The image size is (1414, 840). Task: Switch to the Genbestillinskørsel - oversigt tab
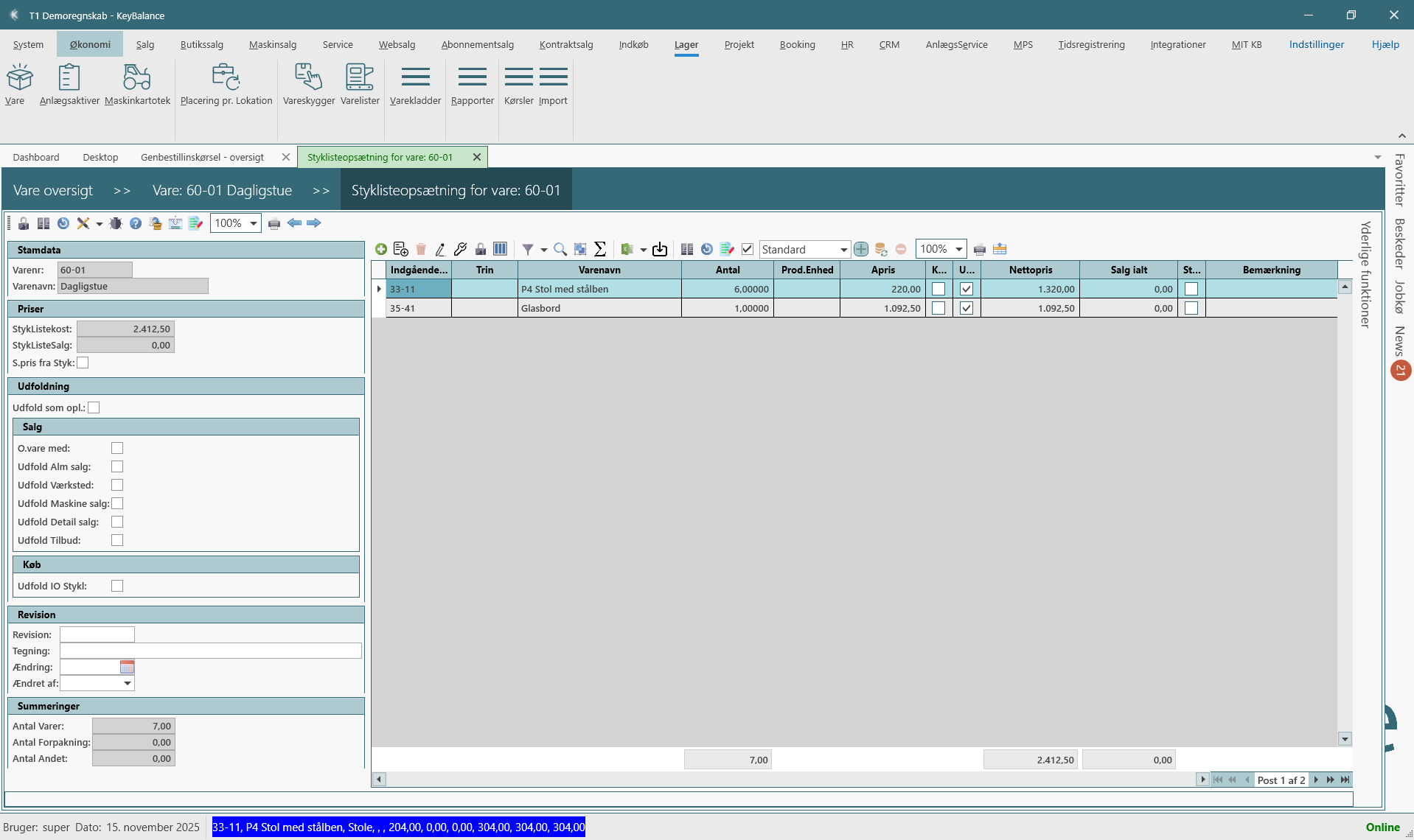click(202, 157)
